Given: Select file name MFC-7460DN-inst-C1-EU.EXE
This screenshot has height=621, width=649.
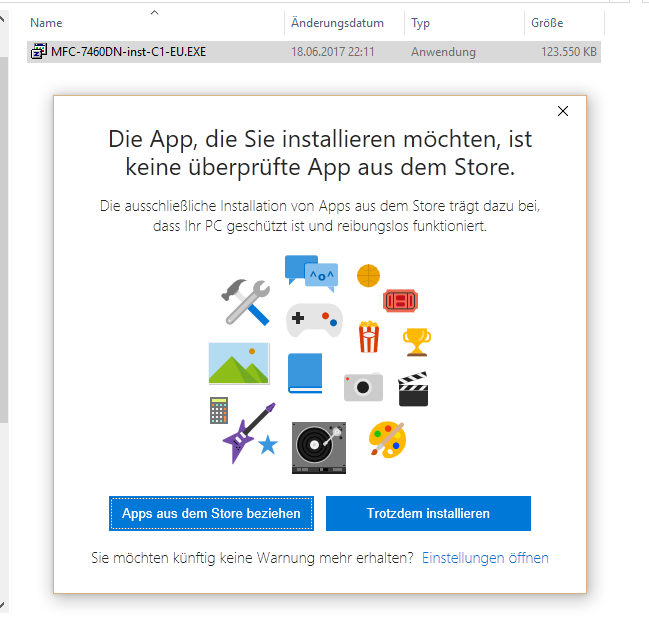Looking at the screenshot, I should click(x=128, y=52).
